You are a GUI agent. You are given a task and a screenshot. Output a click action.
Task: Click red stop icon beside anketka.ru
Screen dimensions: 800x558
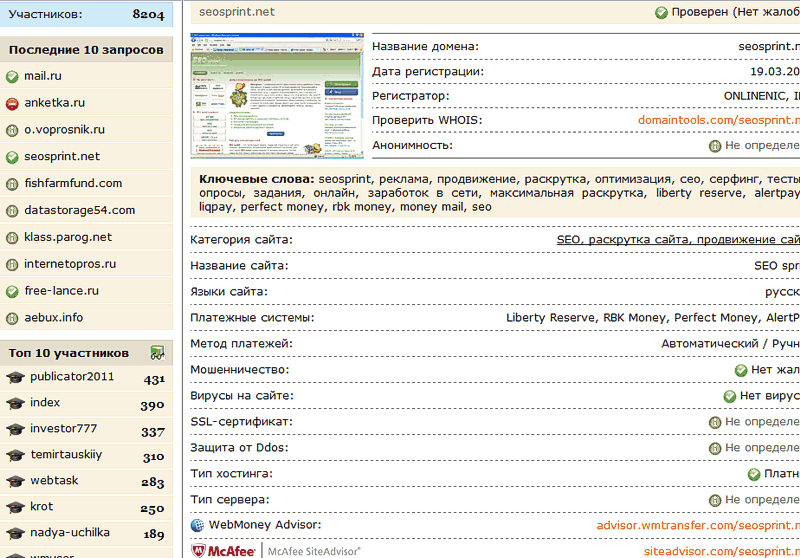pos(12,104)
